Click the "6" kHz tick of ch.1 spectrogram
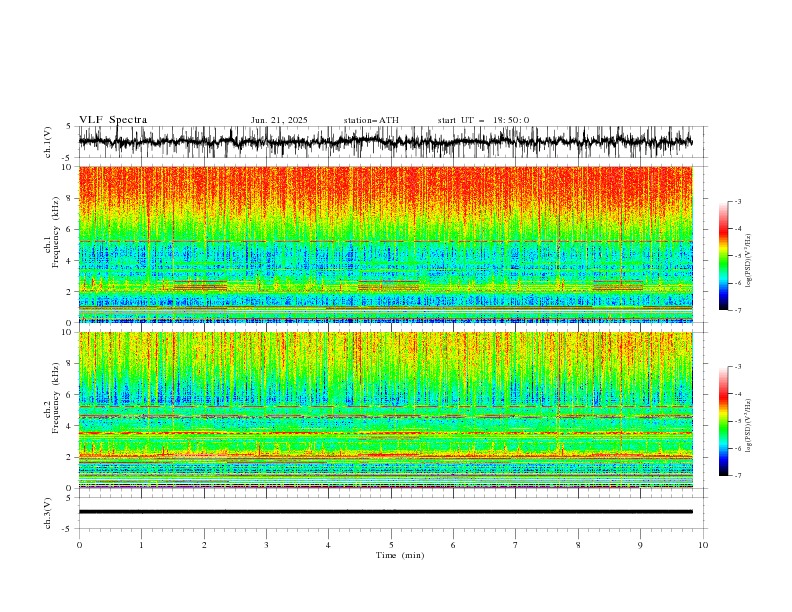 [x=70, y=229]
